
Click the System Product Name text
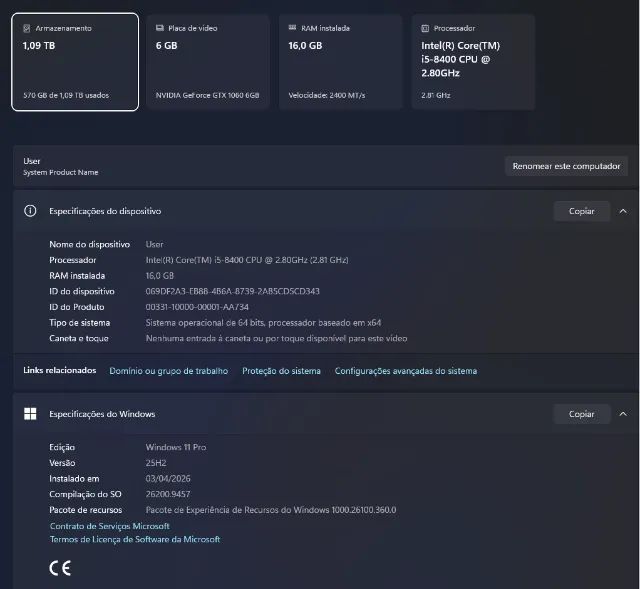tap(60, 172)
